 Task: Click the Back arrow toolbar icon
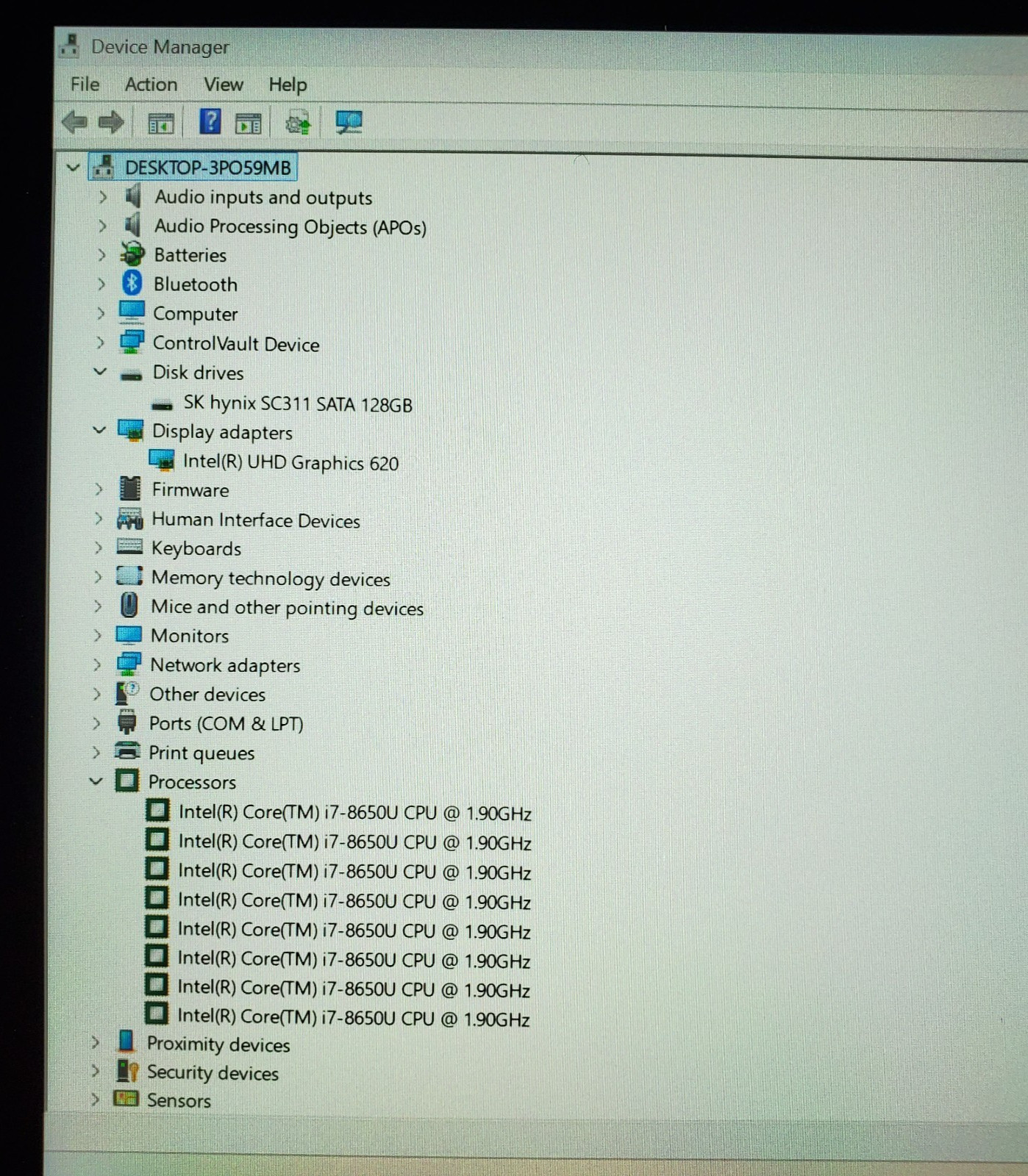click(75, 122)
